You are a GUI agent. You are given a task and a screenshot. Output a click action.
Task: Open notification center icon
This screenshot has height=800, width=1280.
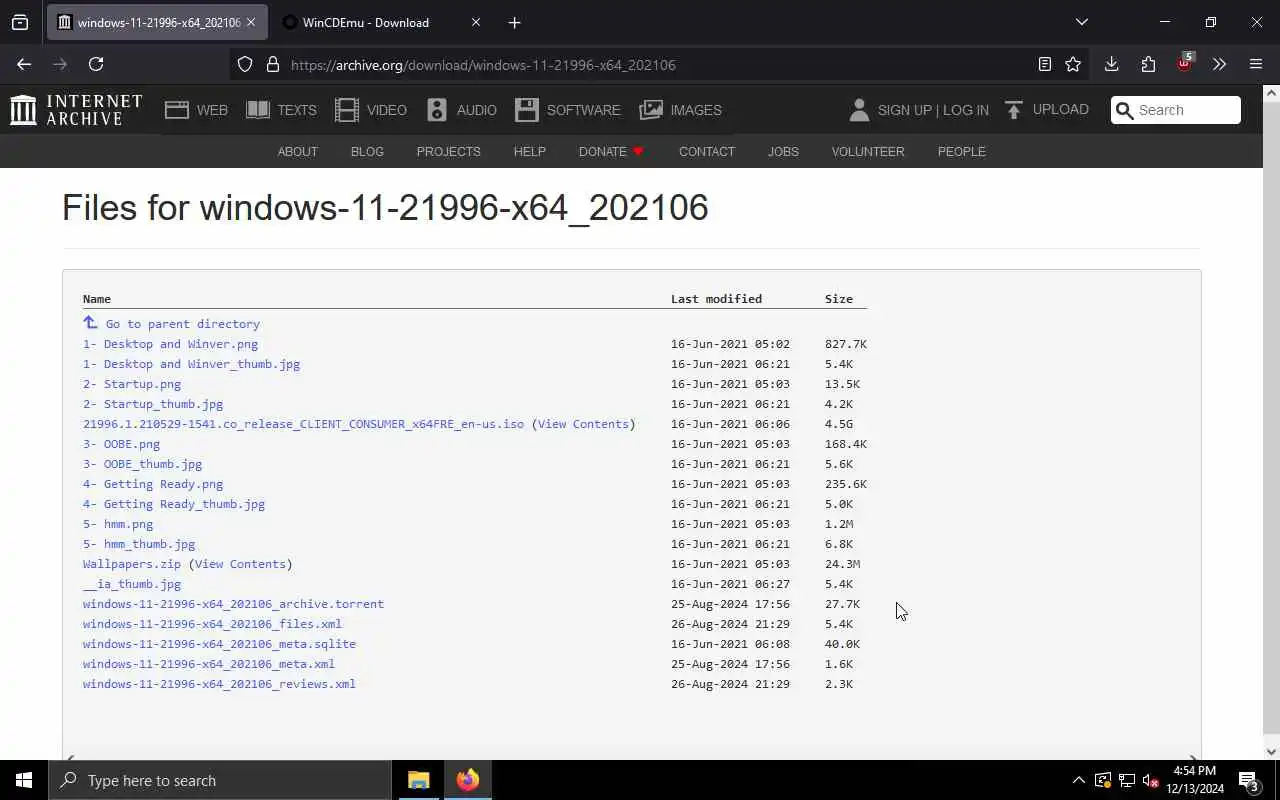click(x=1249, y=780)
